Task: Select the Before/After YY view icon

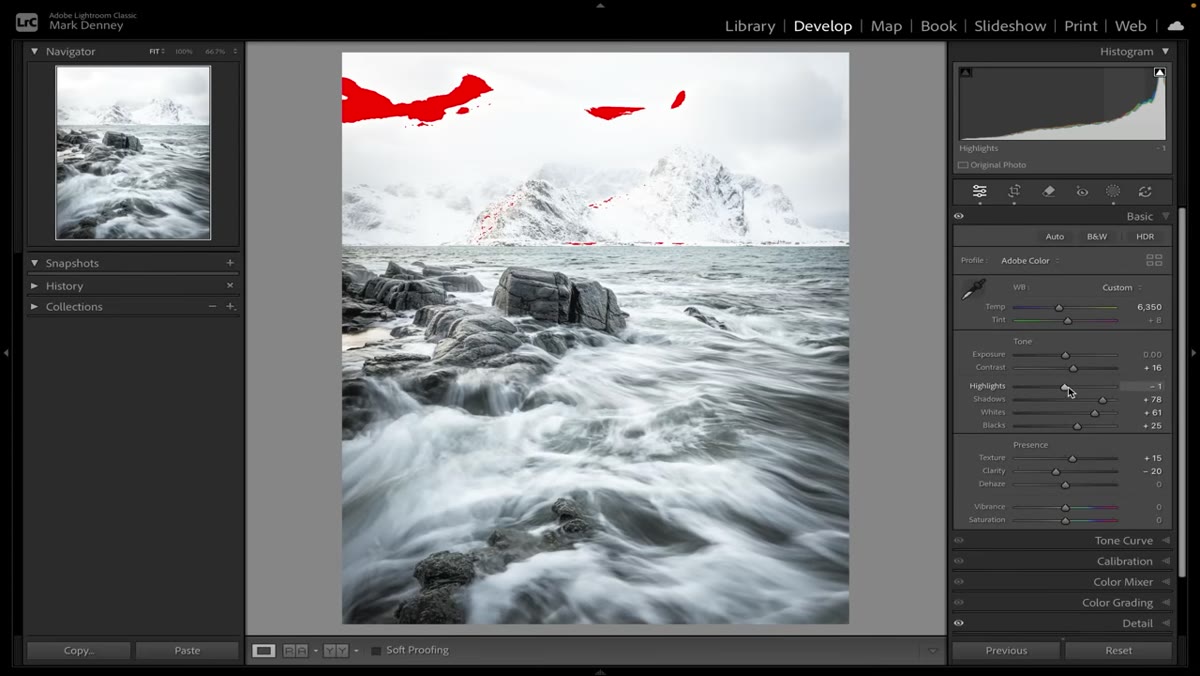Action: coord(336,650)
